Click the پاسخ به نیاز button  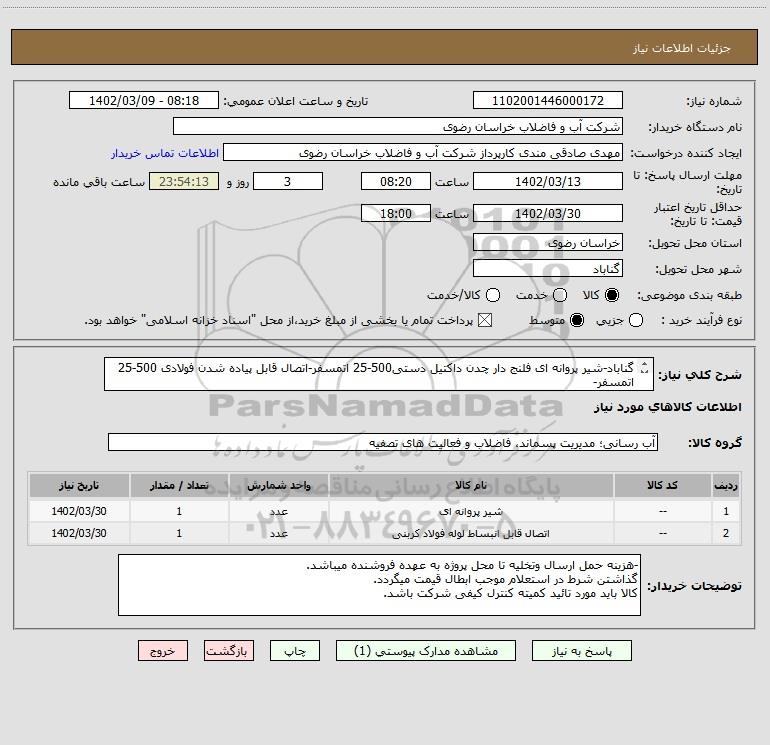point(581,651)
